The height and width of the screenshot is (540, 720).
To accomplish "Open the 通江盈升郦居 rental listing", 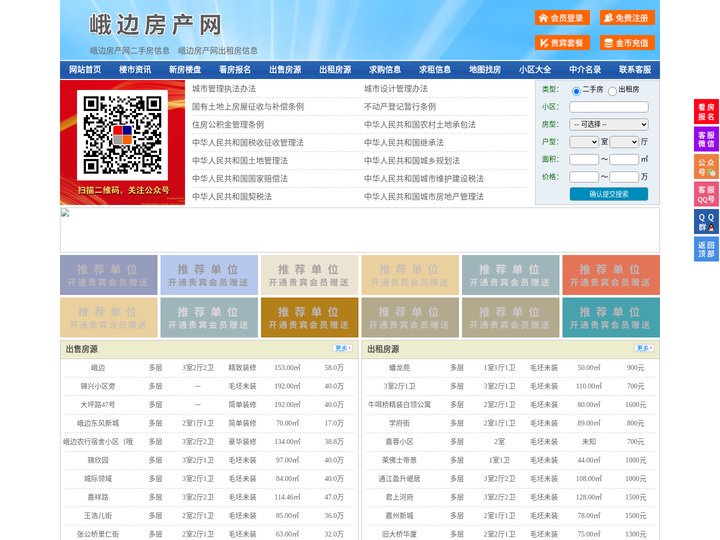I will tap(399, 478).
